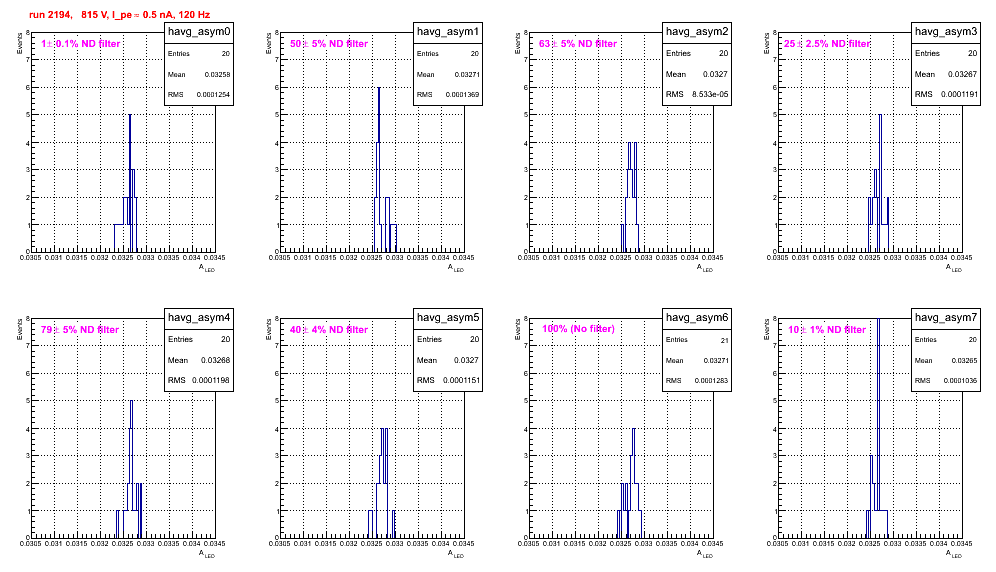Viewport: 996px width, 572px height.
Task: Click the Events y-axis label of havg_asym5
Action: (269, 329)
